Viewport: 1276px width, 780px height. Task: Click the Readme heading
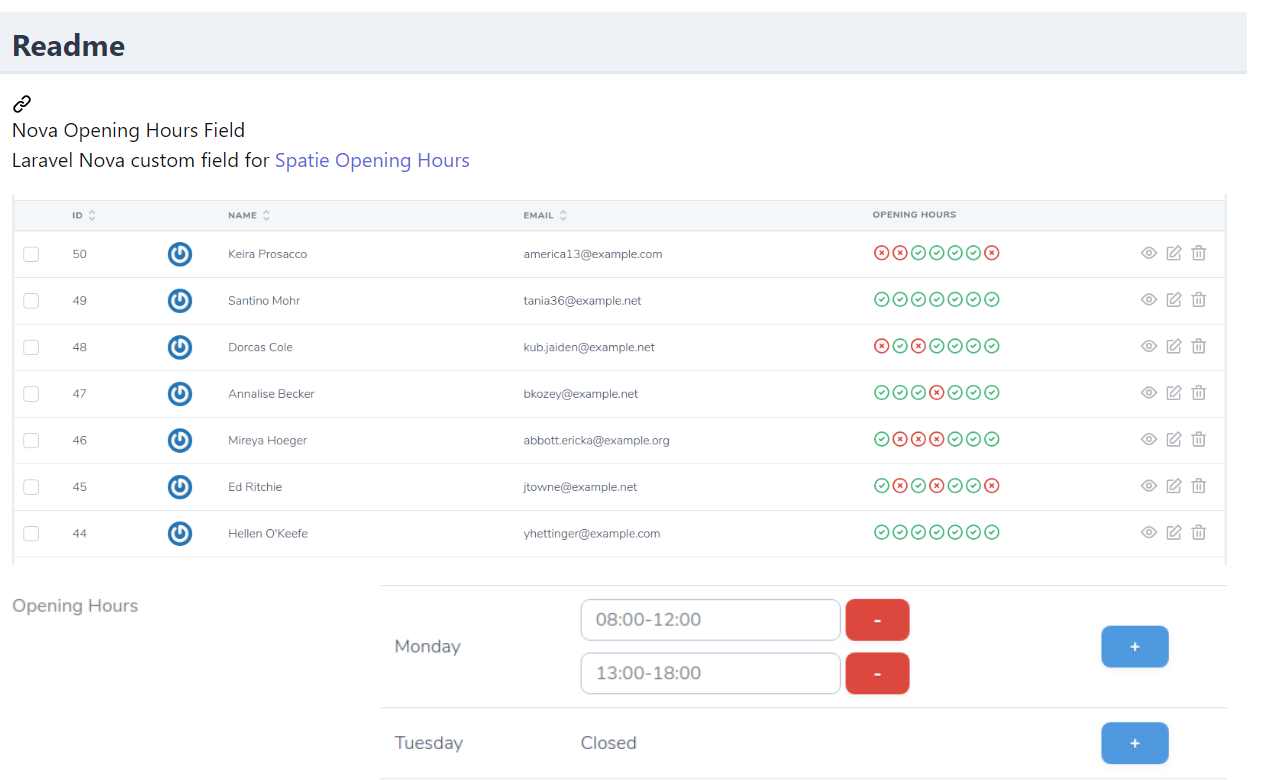tap(69, 45)
